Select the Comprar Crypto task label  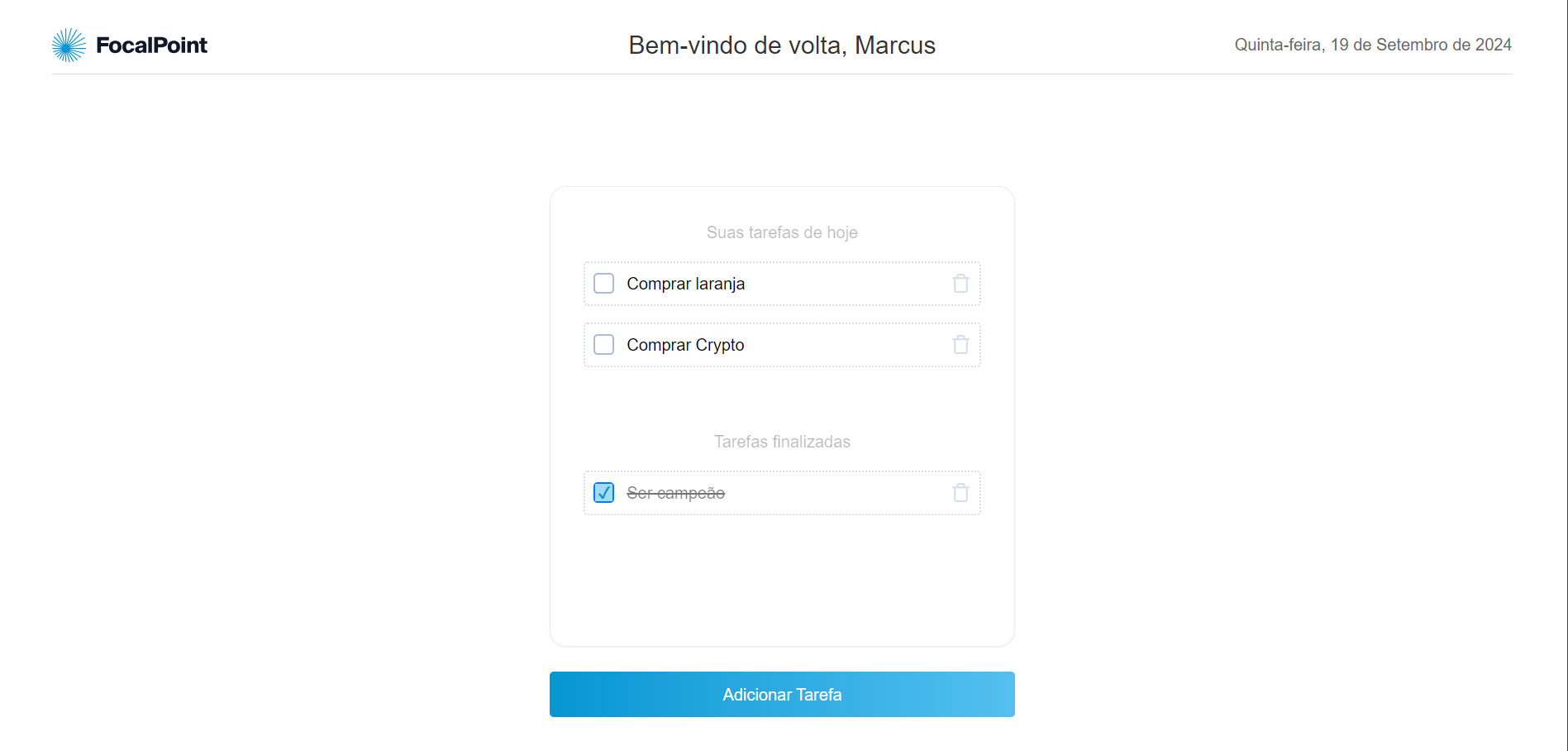[685, 345]
